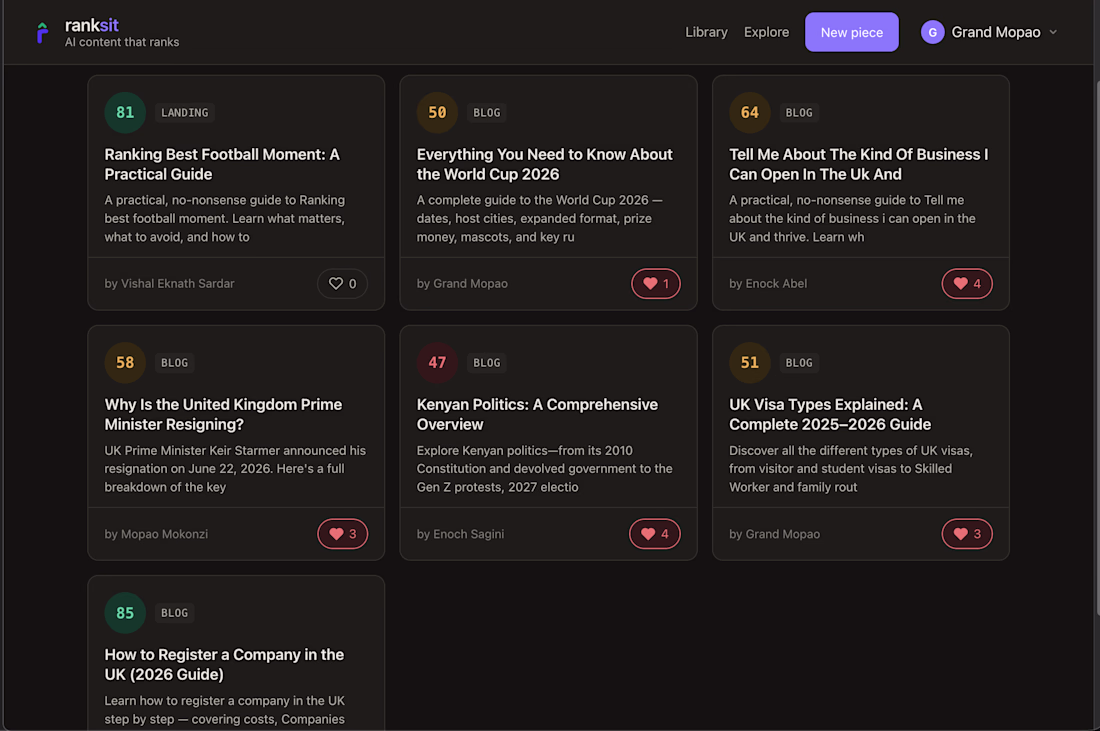Viewport: 1100px width, 731px height.
Task: Click score badge 47 on Kenyan Politics card
Action: click(437, 363)
